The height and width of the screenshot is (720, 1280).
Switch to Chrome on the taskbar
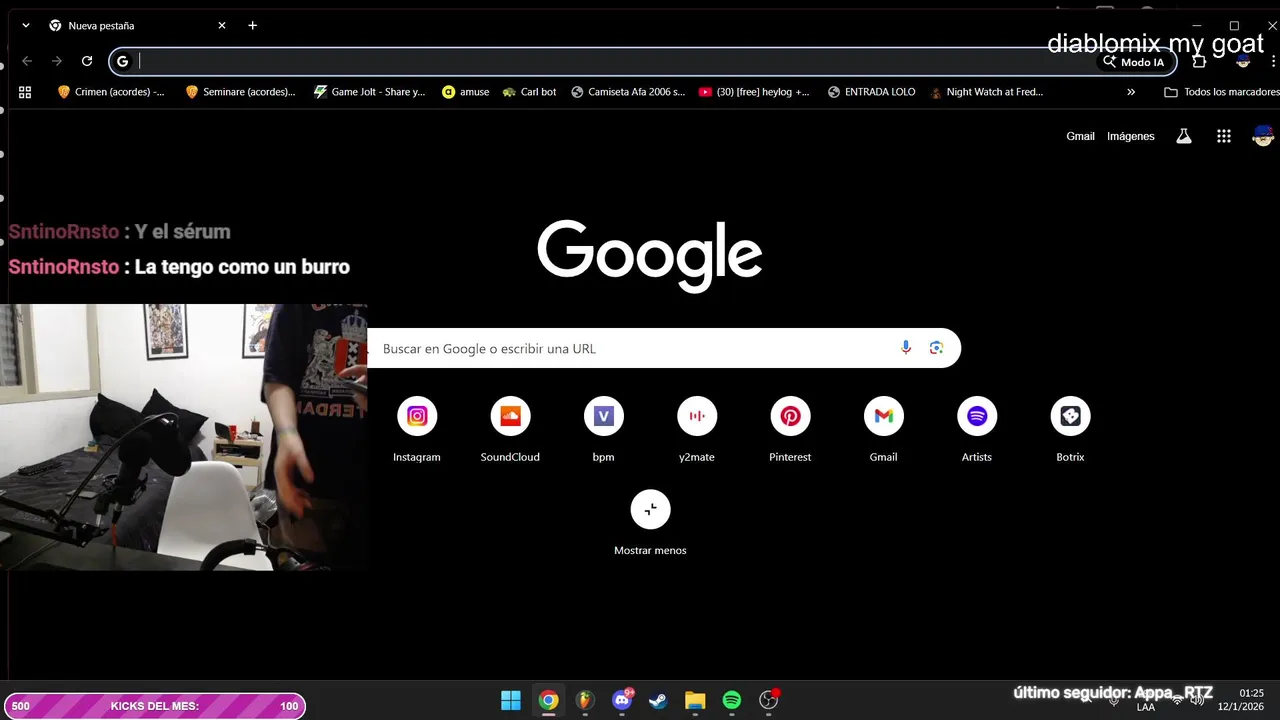tap(548, 700)
